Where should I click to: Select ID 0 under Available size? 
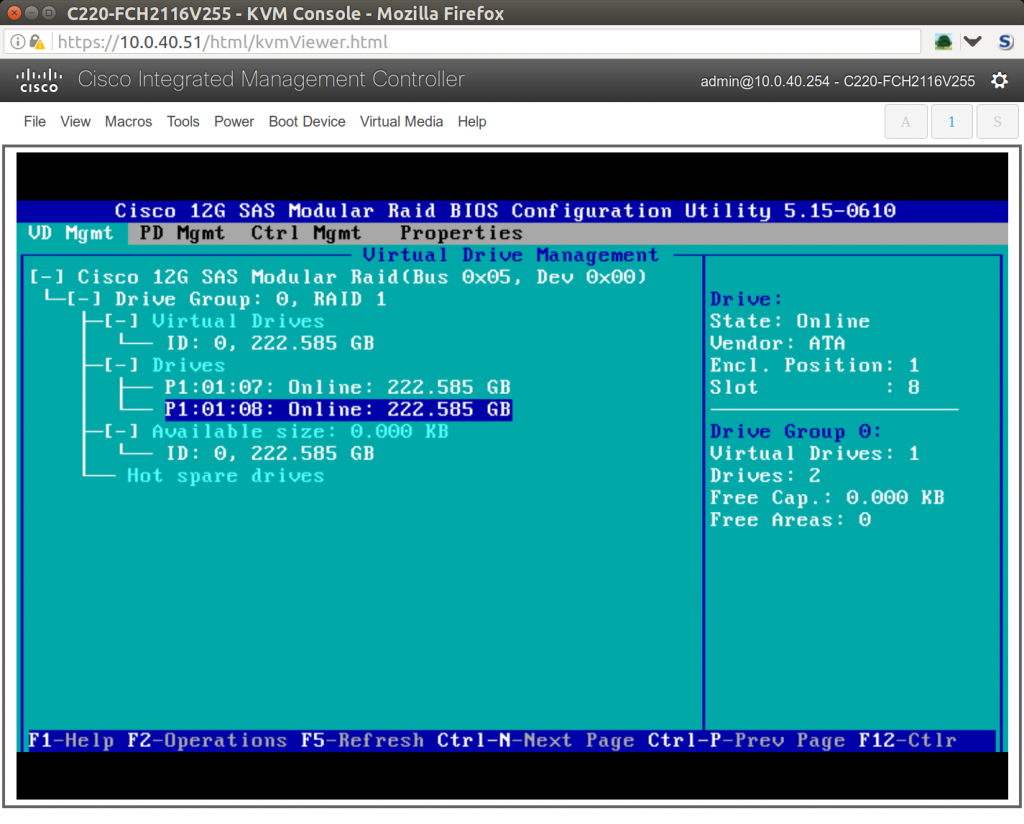coord(270,454)
